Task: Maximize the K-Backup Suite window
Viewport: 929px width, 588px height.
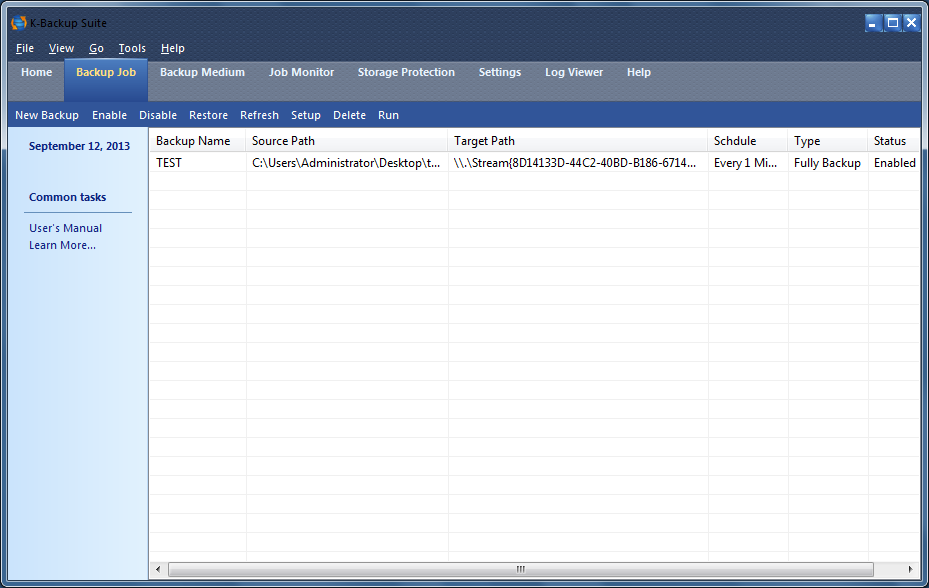Action: (x=892, y=23)
